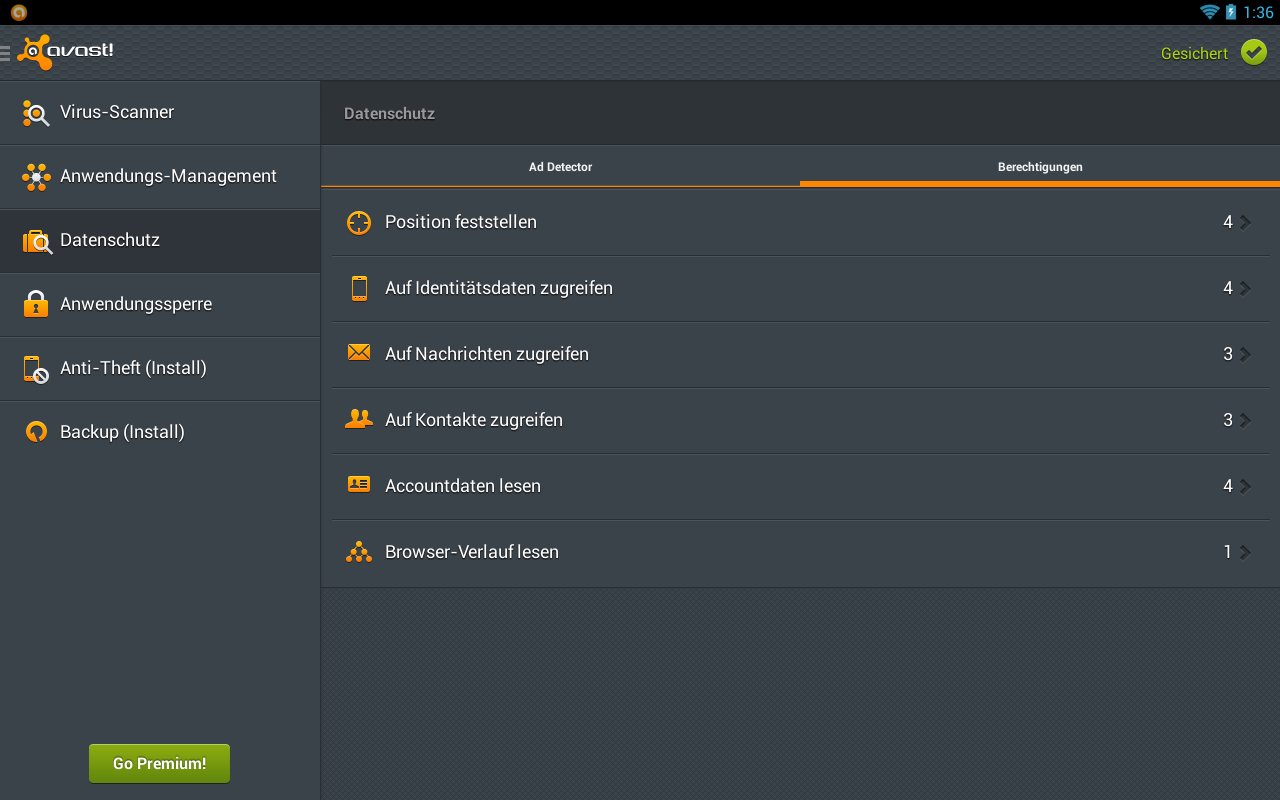Switch to the Ad Detector tab
Image resolution: width=1280 pixels, height=800 pixels.
tap(560, 167)
